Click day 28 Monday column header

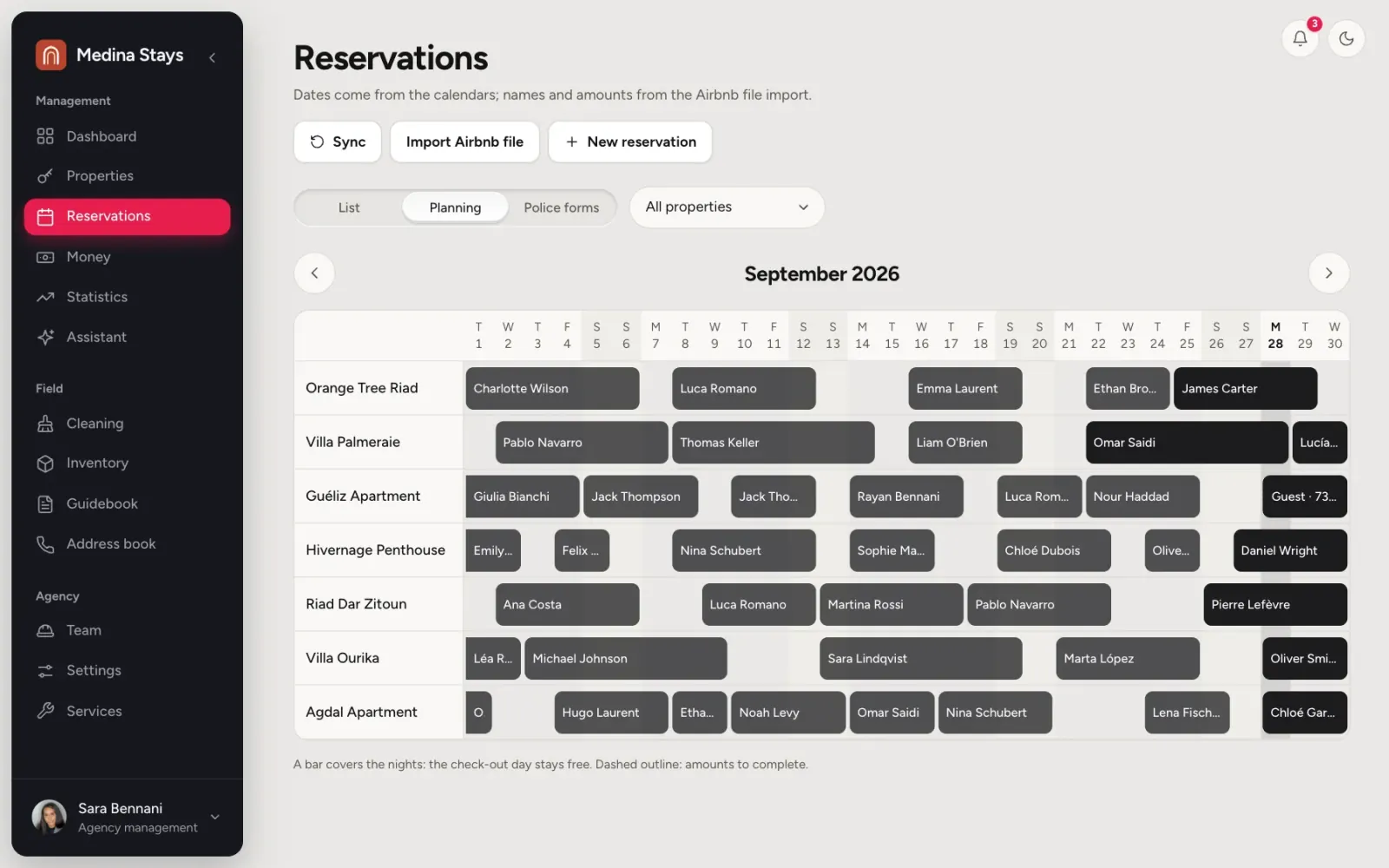(1275, 335)
